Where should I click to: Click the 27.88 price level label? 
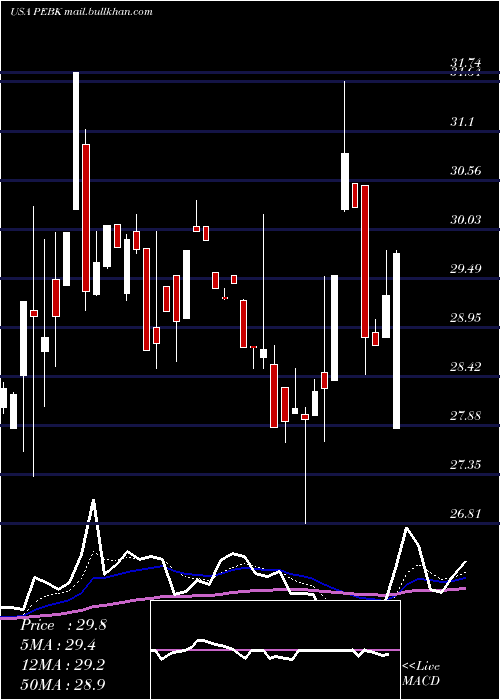[x=466, y=416]
